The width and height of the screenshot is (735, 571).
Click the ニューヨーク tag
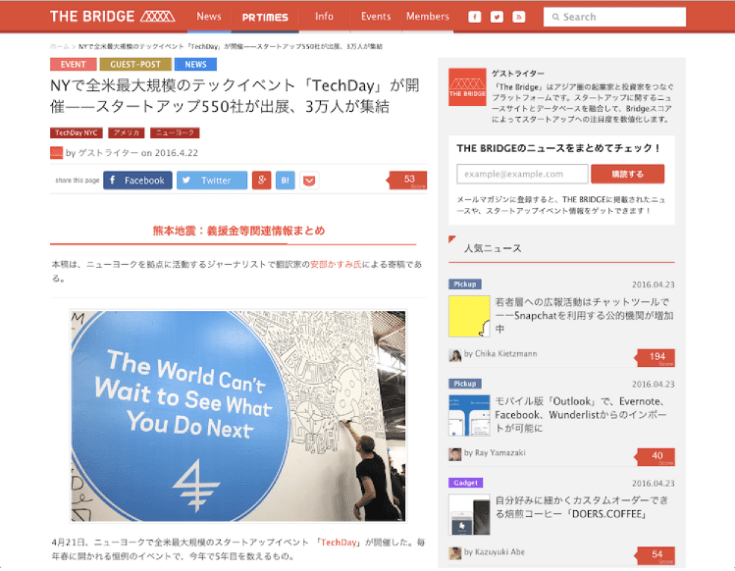tap(175, 133)
